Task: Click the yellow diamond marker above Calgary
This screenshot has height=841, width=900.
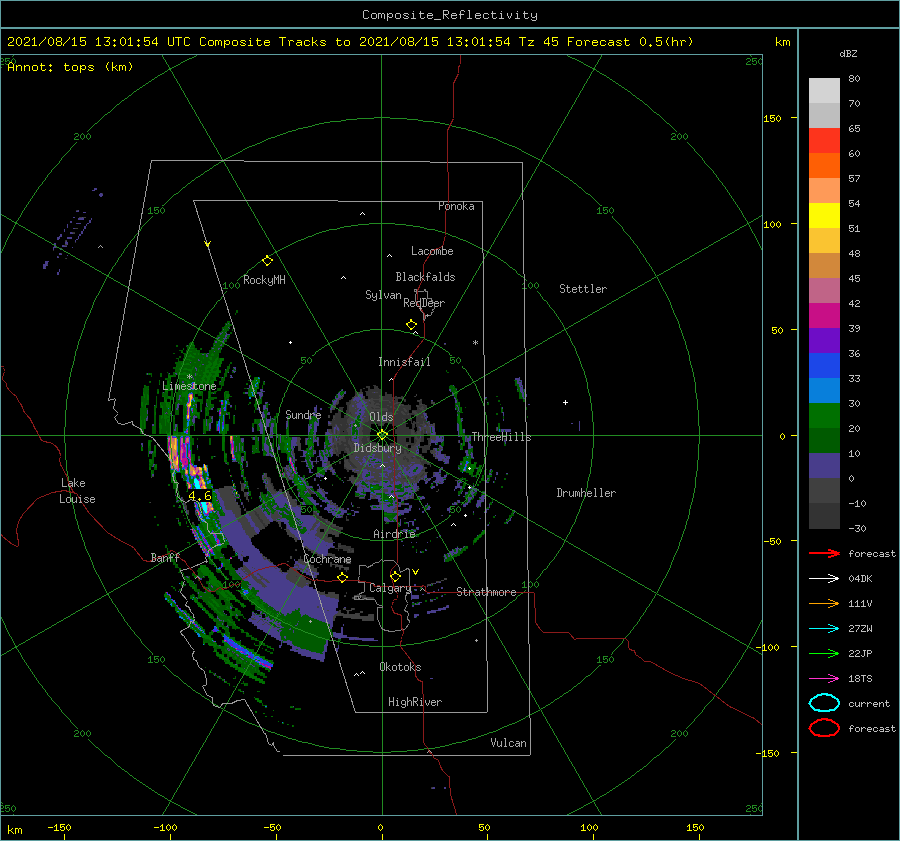Action: pyautogui.click(x=395, y=576)
